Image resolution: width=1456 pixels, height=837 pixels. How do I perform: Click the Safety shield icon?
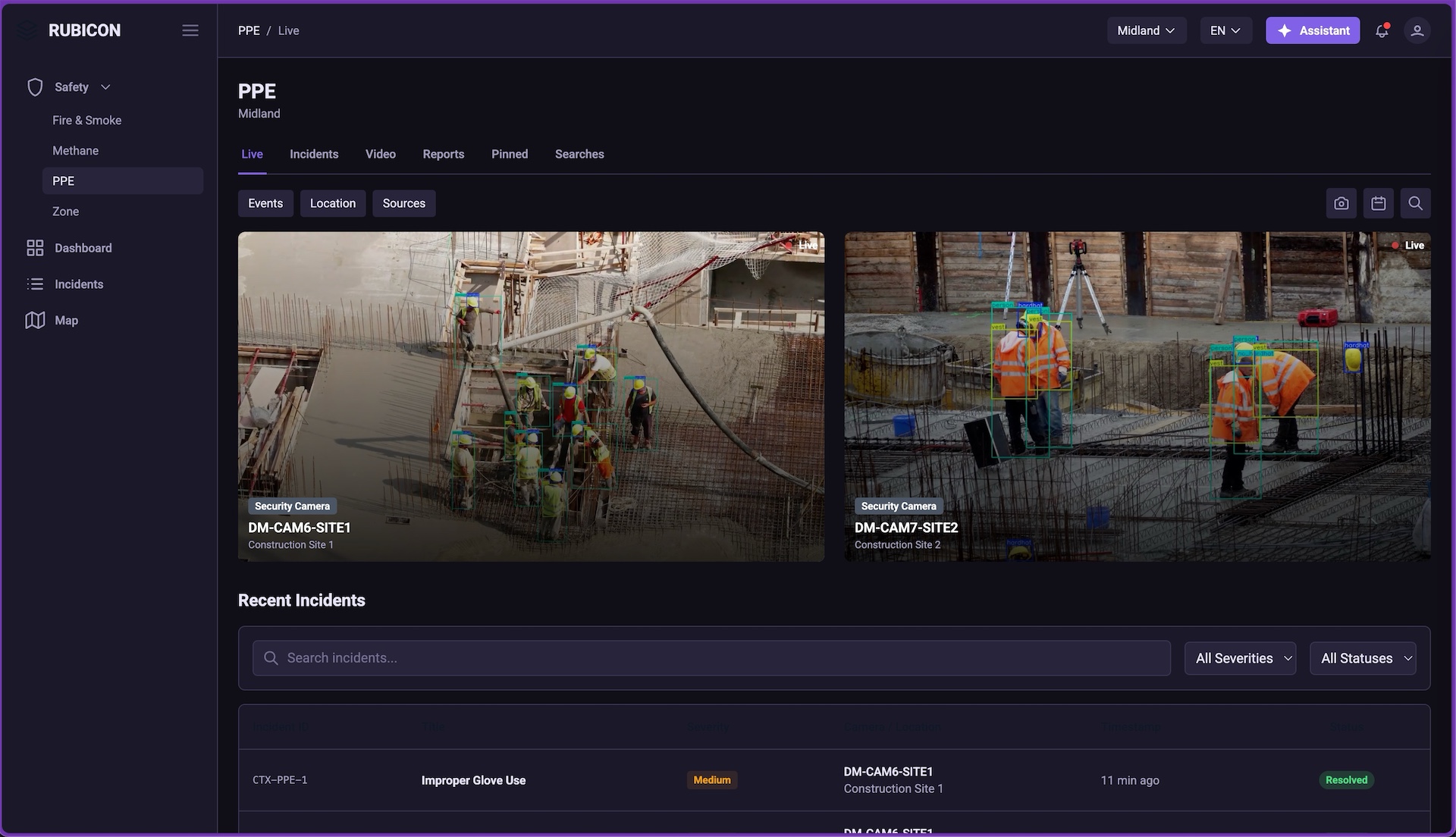pos(35,87)
